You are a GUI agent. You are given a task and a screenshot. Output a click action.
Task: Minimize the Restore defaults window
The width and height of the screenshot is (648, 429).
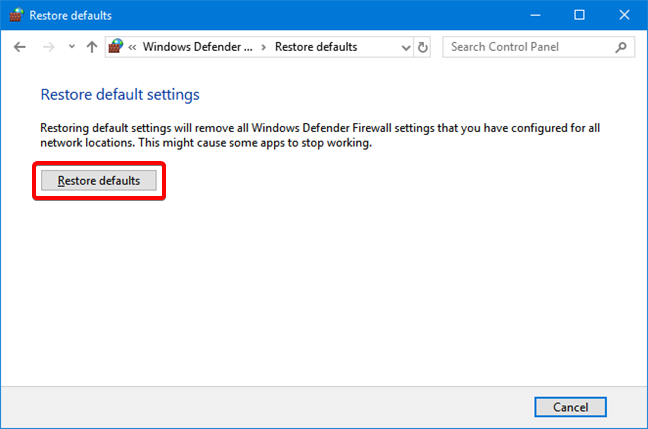pos(536,15)
